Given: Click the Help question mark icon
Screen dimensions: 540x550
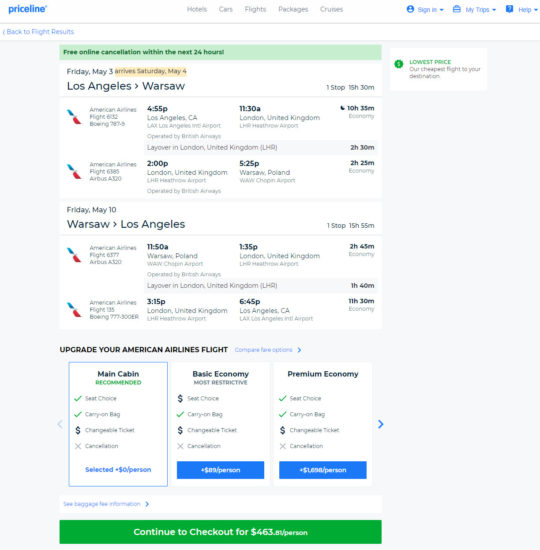Looking at the screenshot, I should coord(509,9).
